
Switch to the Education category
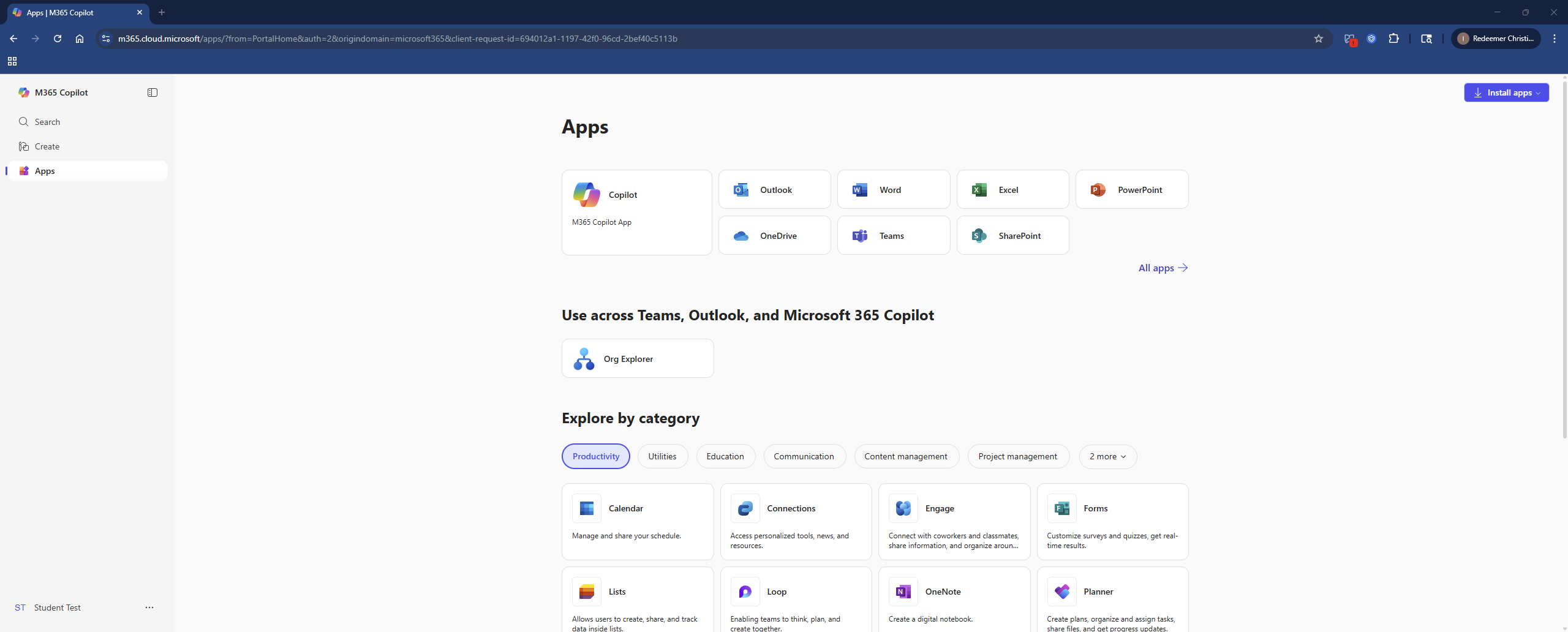[726, 457]
